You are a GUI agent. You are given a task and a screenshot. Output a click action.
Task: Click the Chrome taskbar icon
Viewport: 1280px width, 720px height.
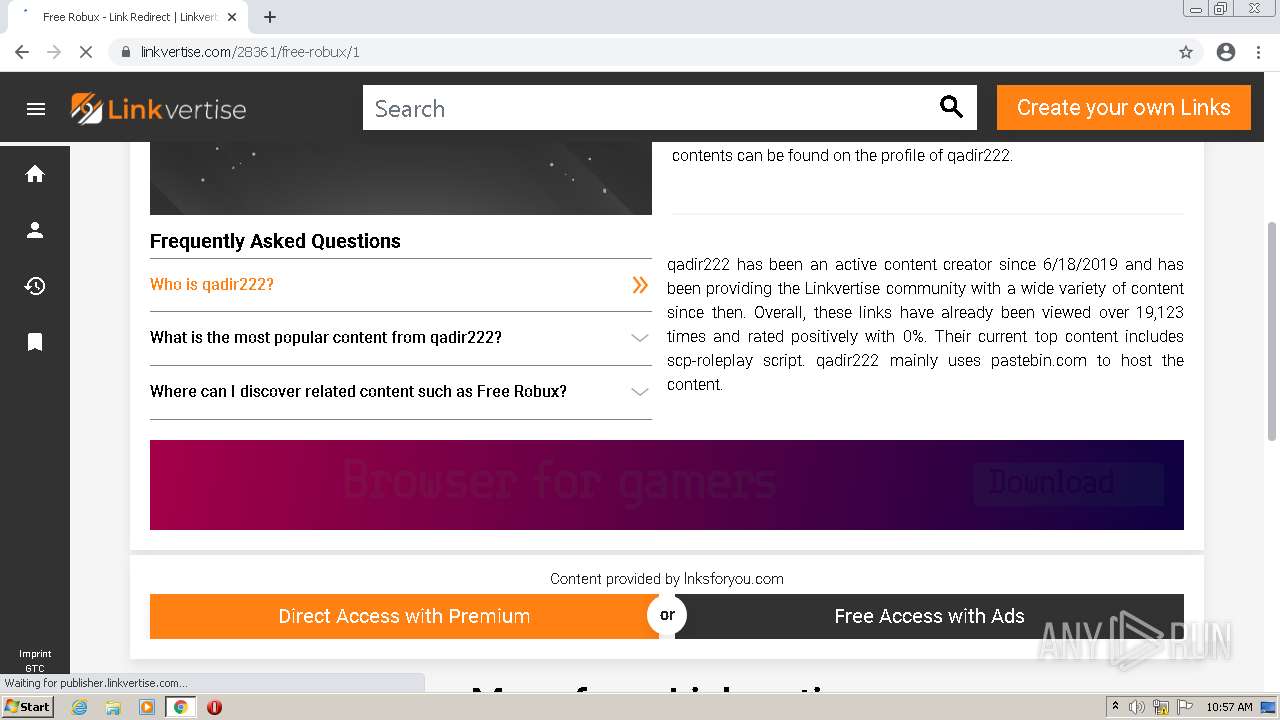point(180,707)
